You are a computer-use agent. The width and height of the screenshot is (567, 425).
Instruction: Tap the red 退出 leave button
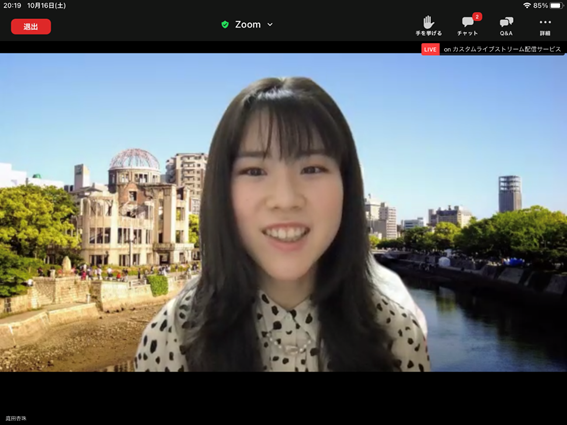(x=31, y=26)
